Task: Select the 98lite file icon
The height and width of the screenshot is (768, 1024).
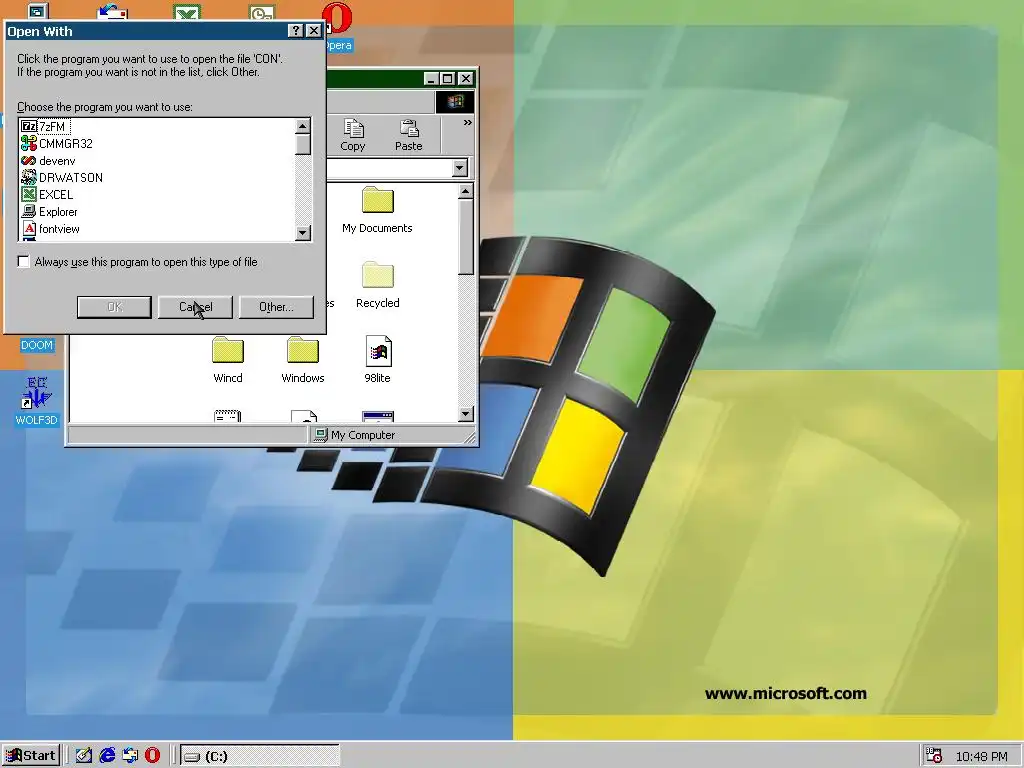Action: pos(377,360)
